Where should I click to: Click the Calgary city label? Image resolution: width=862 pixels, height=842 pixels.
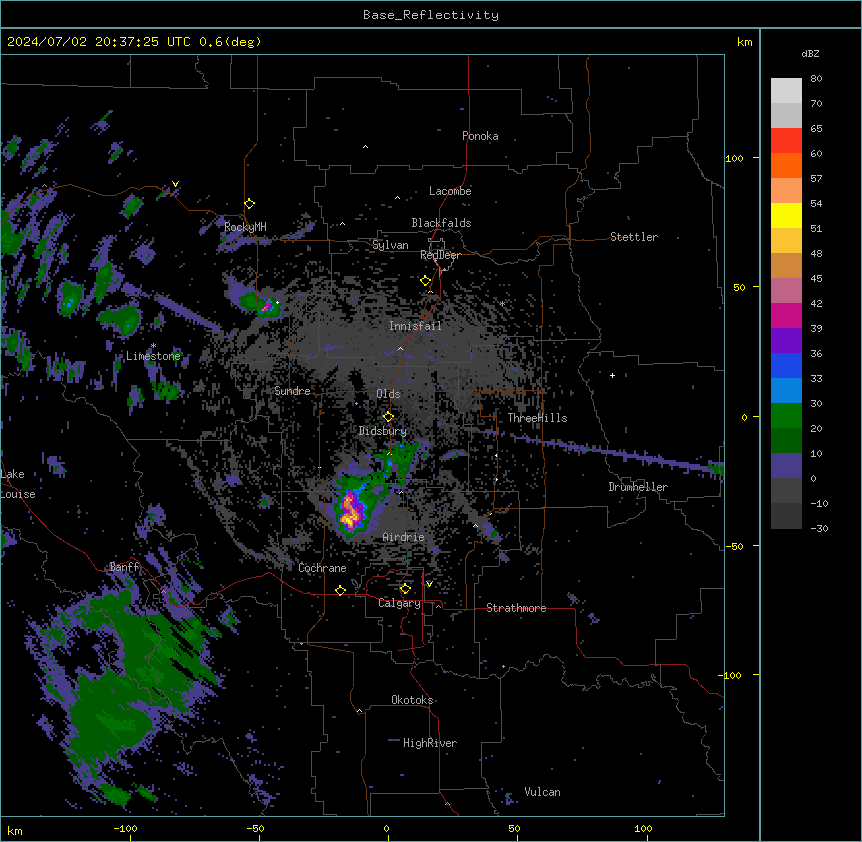pyautogui.click(x=399, y=603)
